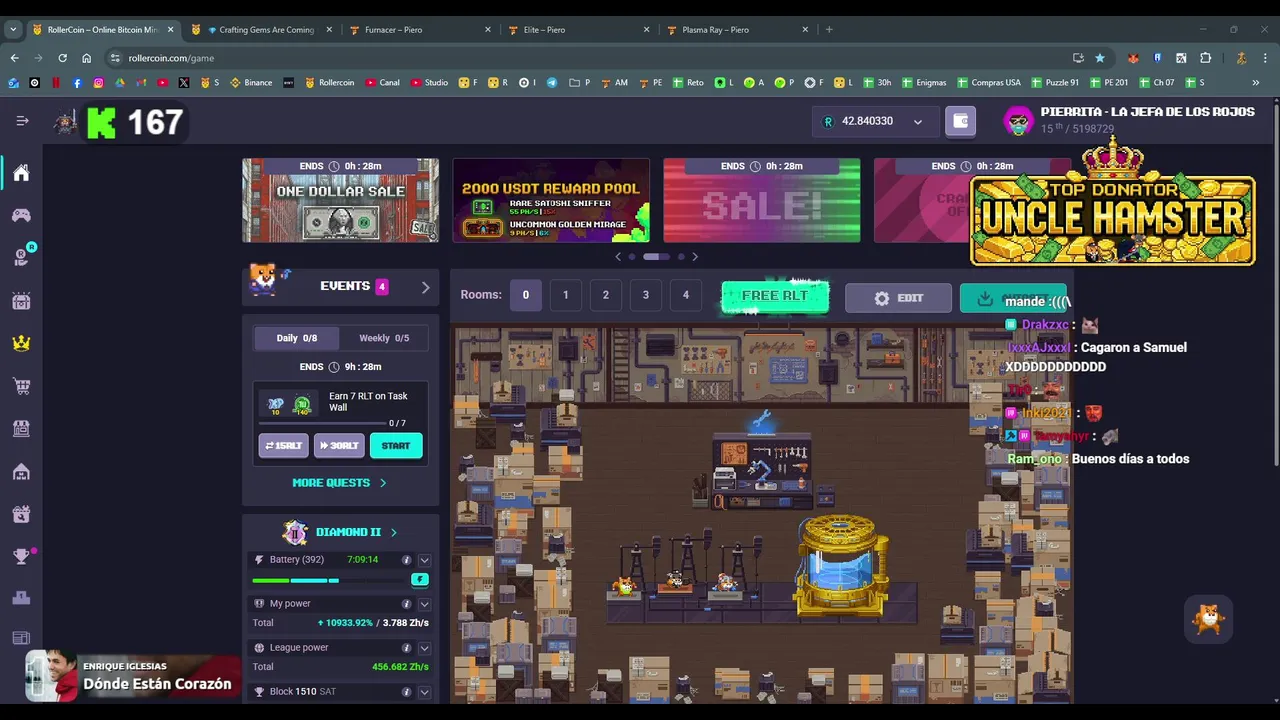
Task: Expand the Battery section
Action: [424, 560]
